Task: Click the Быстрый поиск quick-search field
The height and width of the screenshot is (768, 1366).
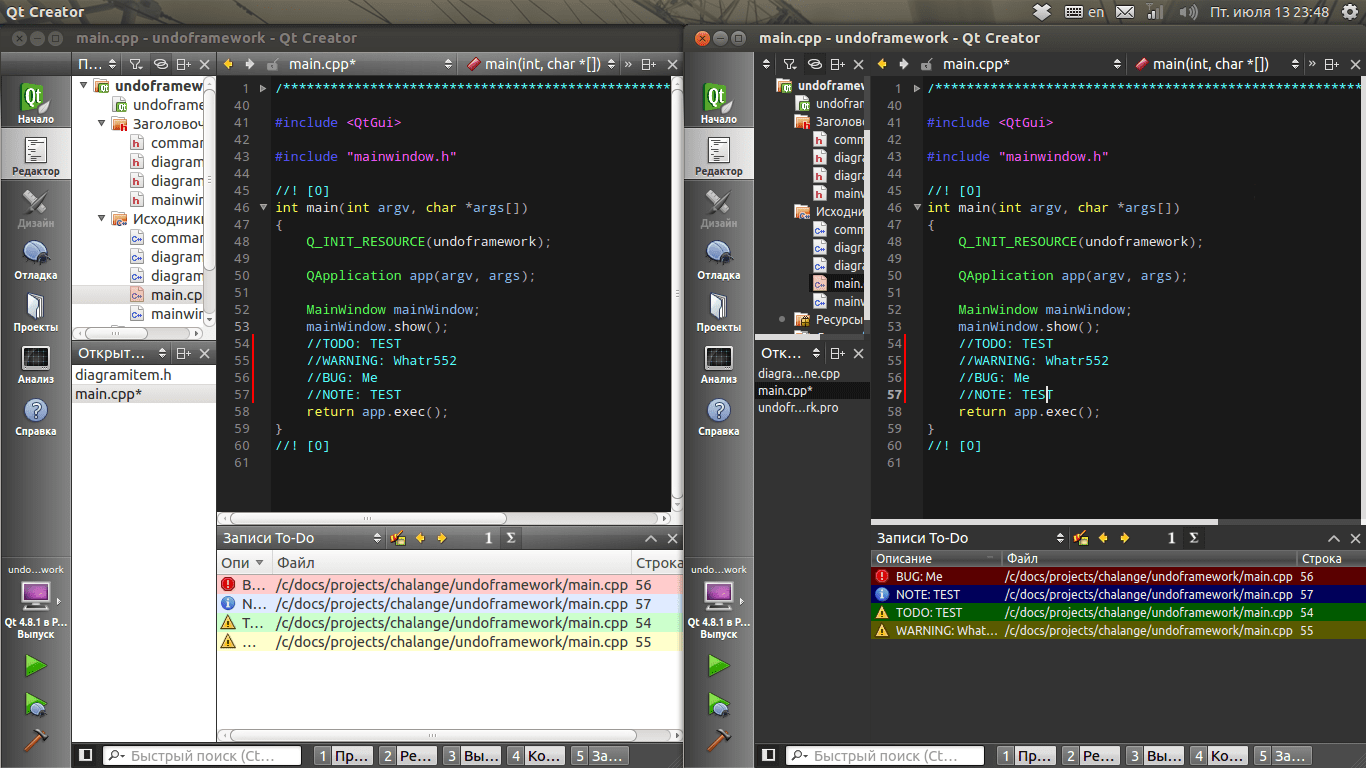Action: coord(200,755)
